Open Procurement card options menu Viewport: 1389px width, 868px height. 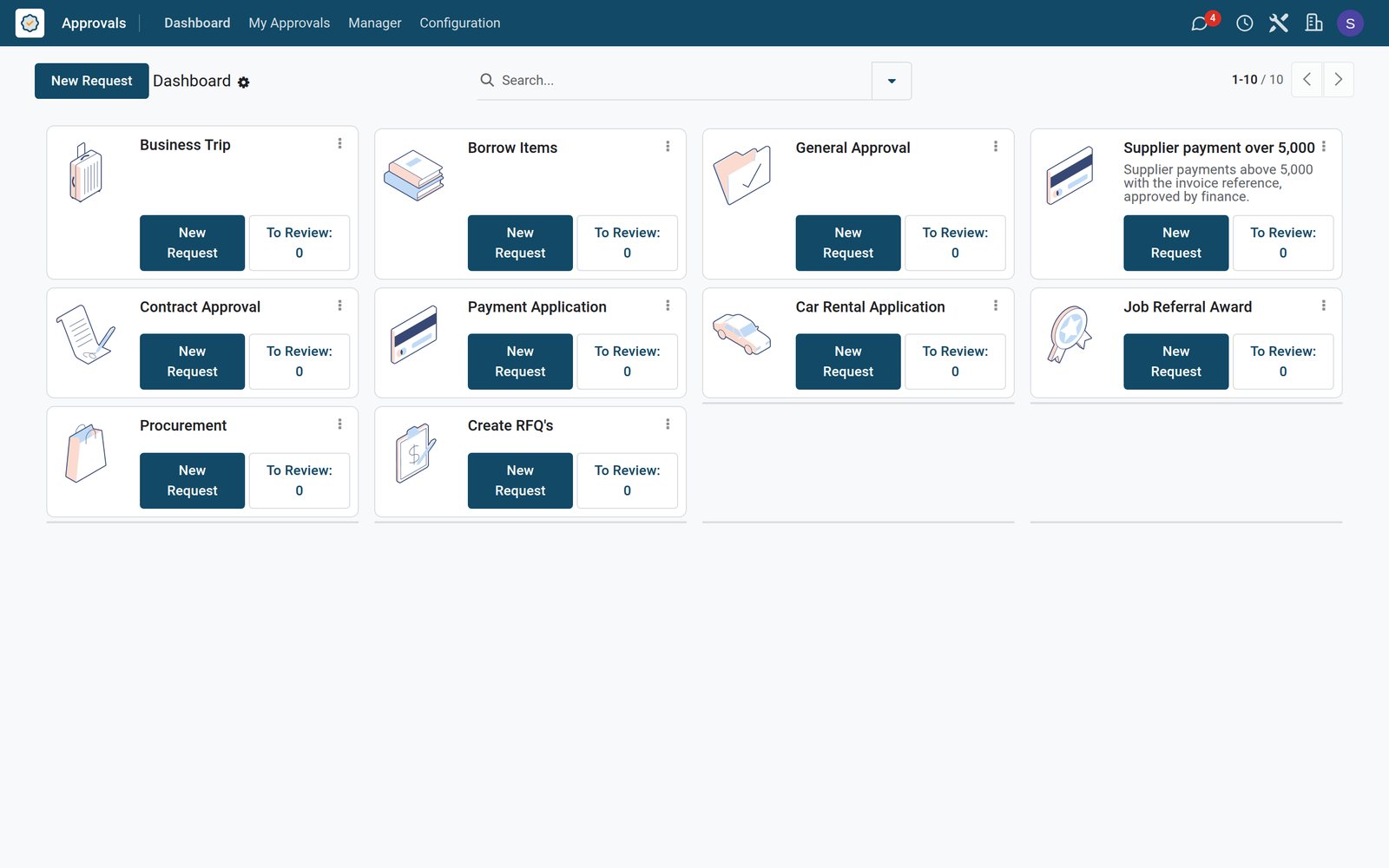[339, 424]
